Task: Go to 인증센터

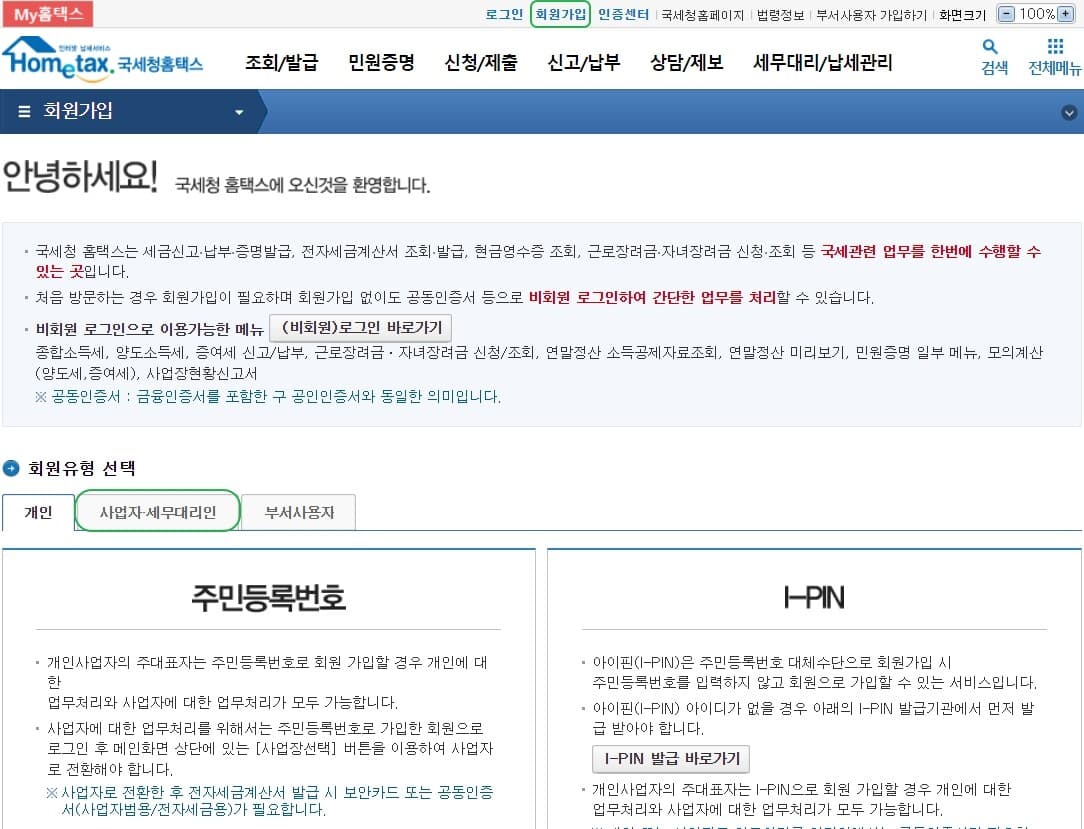Action: click(x=623, y=15)
